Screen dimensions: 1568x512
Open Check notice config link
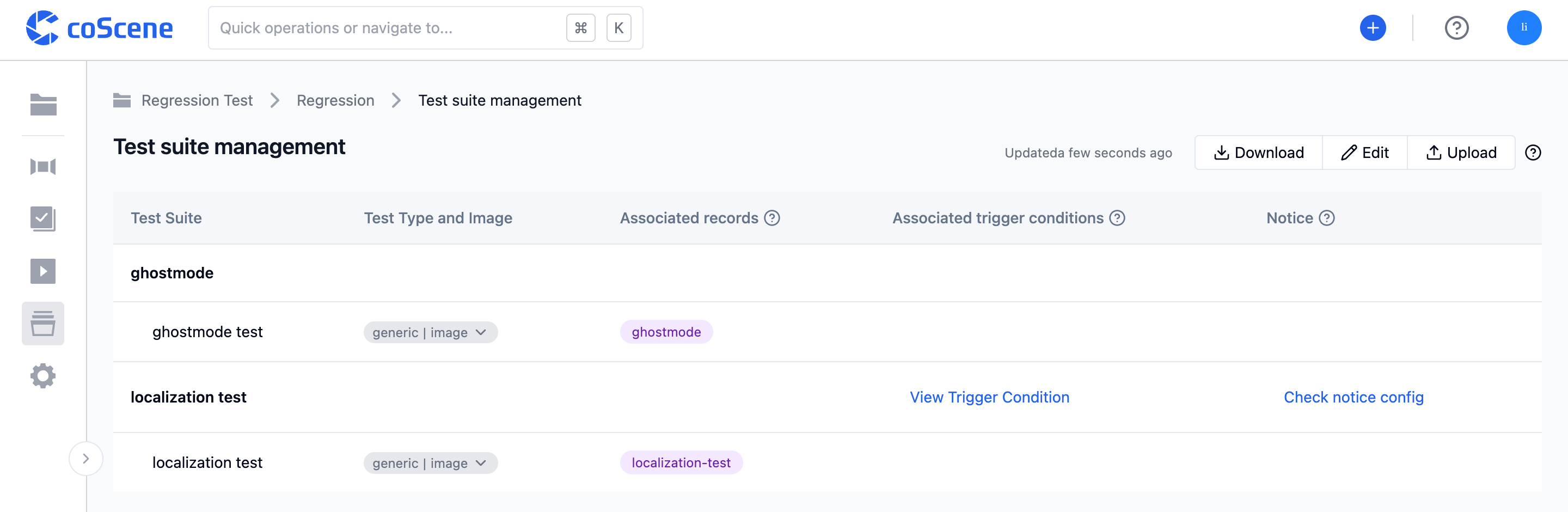(1353, 398)
